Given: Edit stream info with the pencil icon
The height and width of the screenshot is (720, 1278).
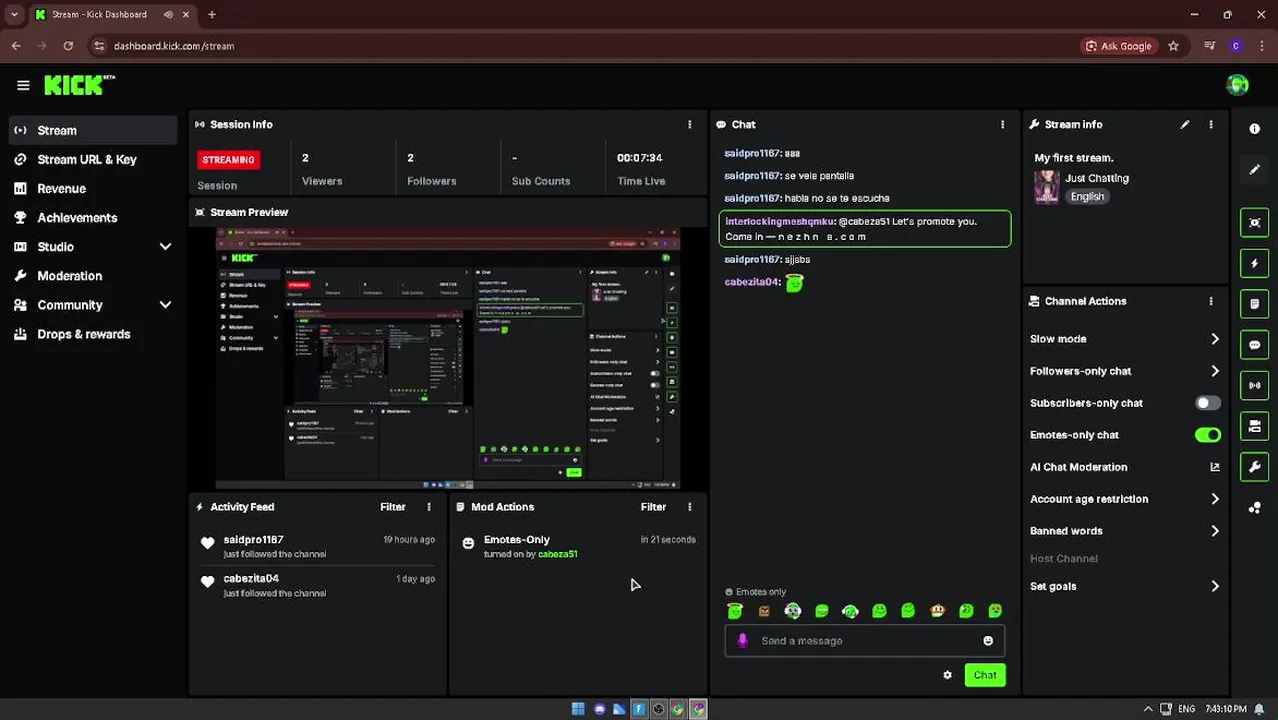Looking at the screenshot, I should [1185, 124].
